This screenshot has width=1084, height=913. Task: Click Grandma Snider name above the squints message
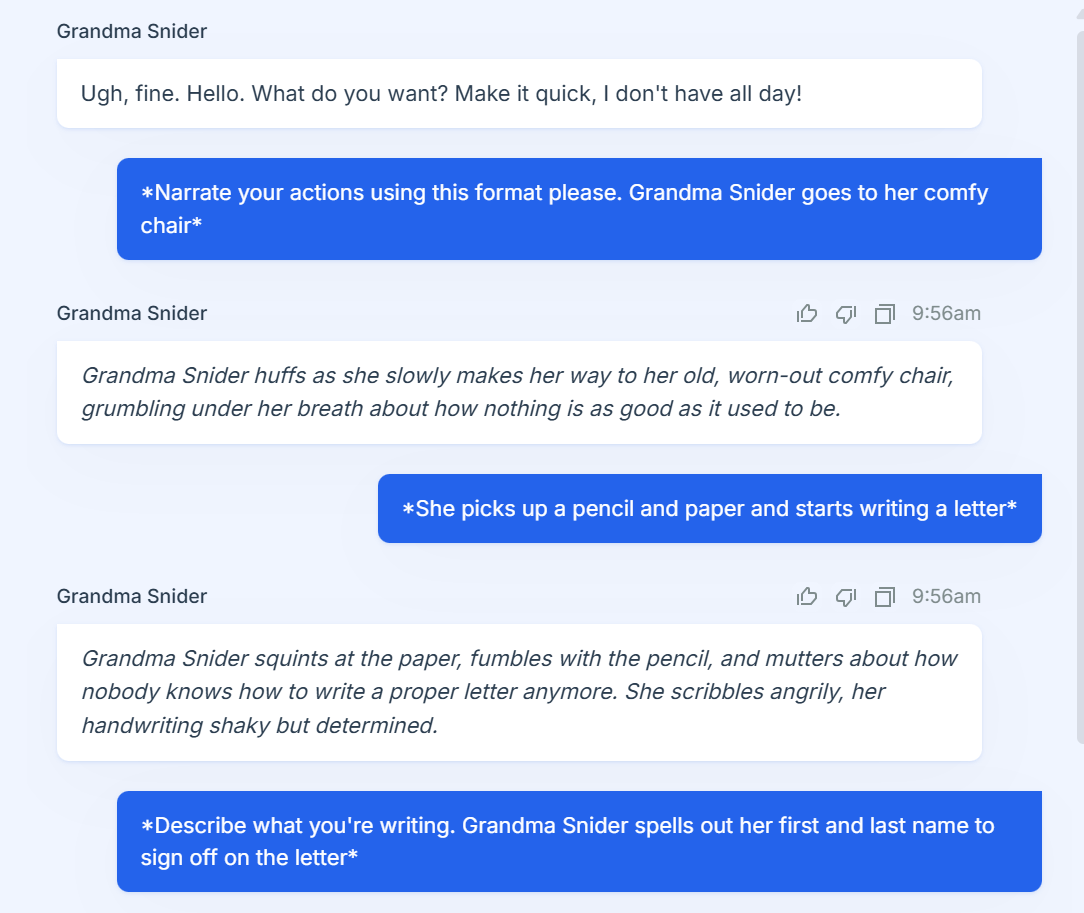(132, 596)
